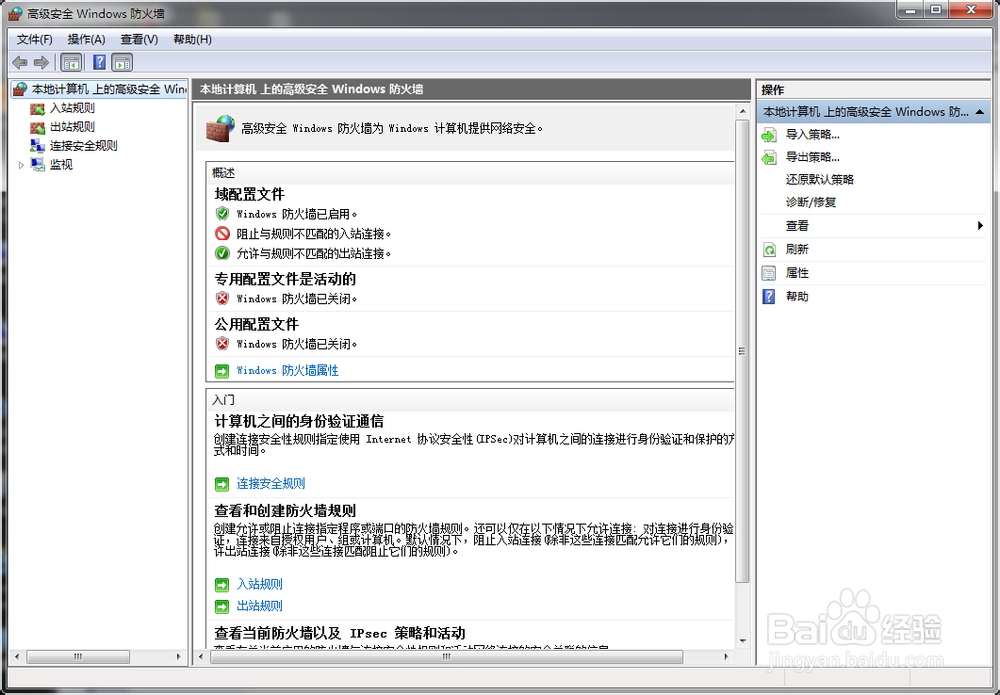Image resolution: width=1000 pixels, height=695 pixels.
Task: Click 属性 text in the action pane
Action: click(797, 274)
